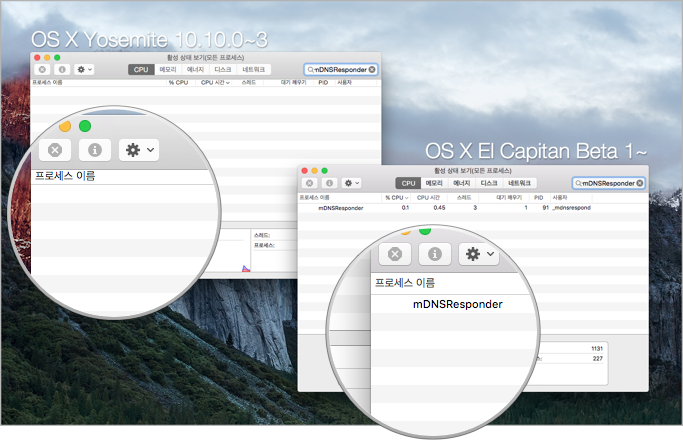
Task: Select CPU tab in Yosemite window
Action: tap(141, 69)
